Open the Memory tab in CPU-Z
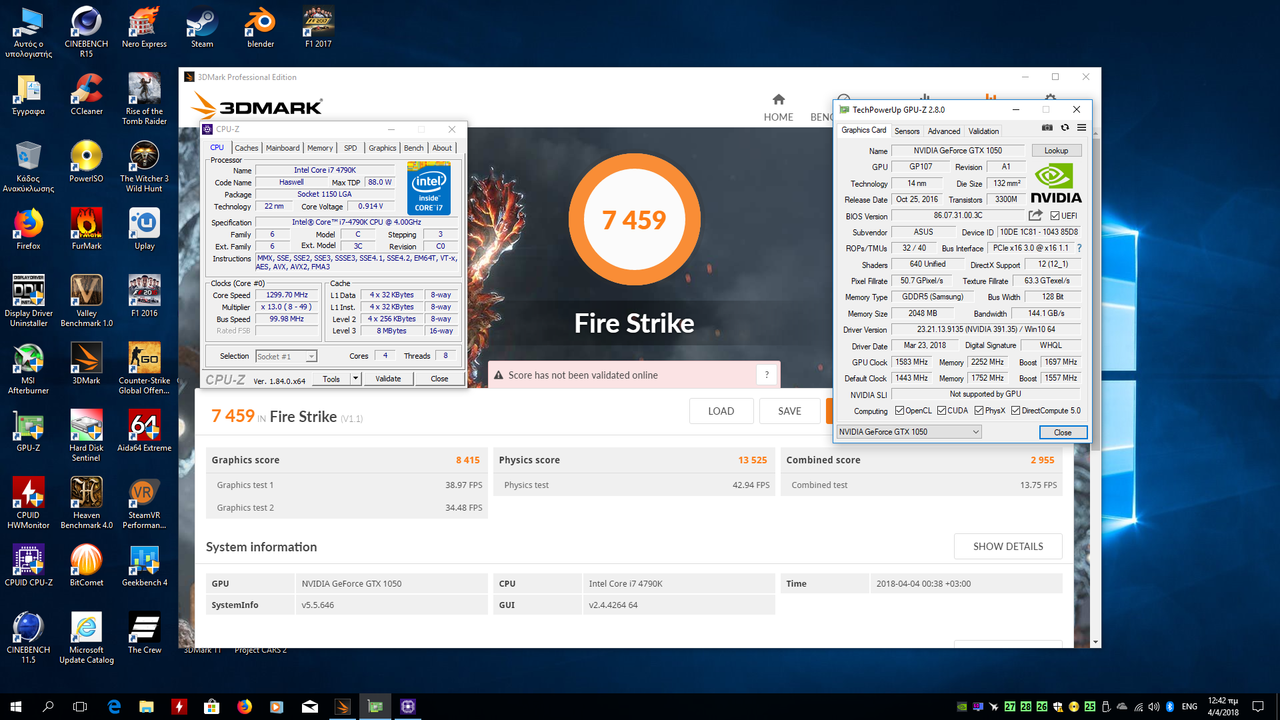Image resolution: width=1280 pixels, height=720 pixels. [320, 148]
